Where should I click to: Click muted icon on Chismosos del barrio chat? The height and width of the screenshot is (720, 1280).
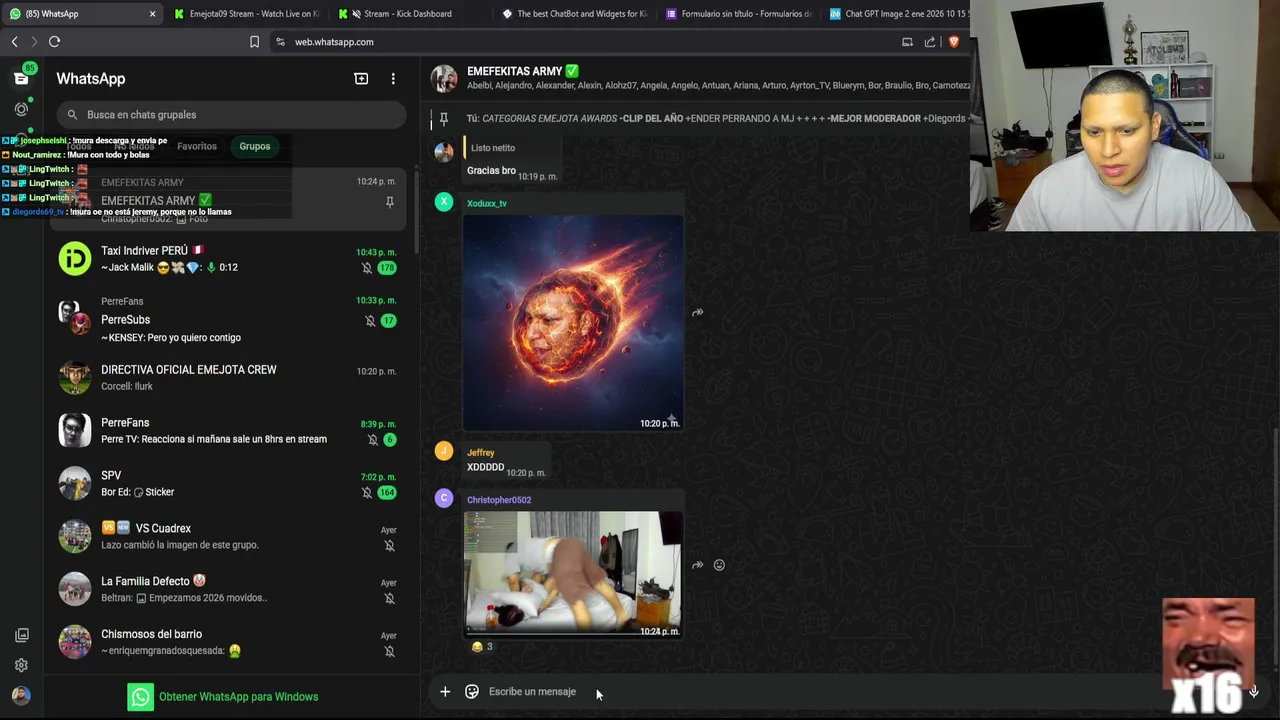pos(389,651)
